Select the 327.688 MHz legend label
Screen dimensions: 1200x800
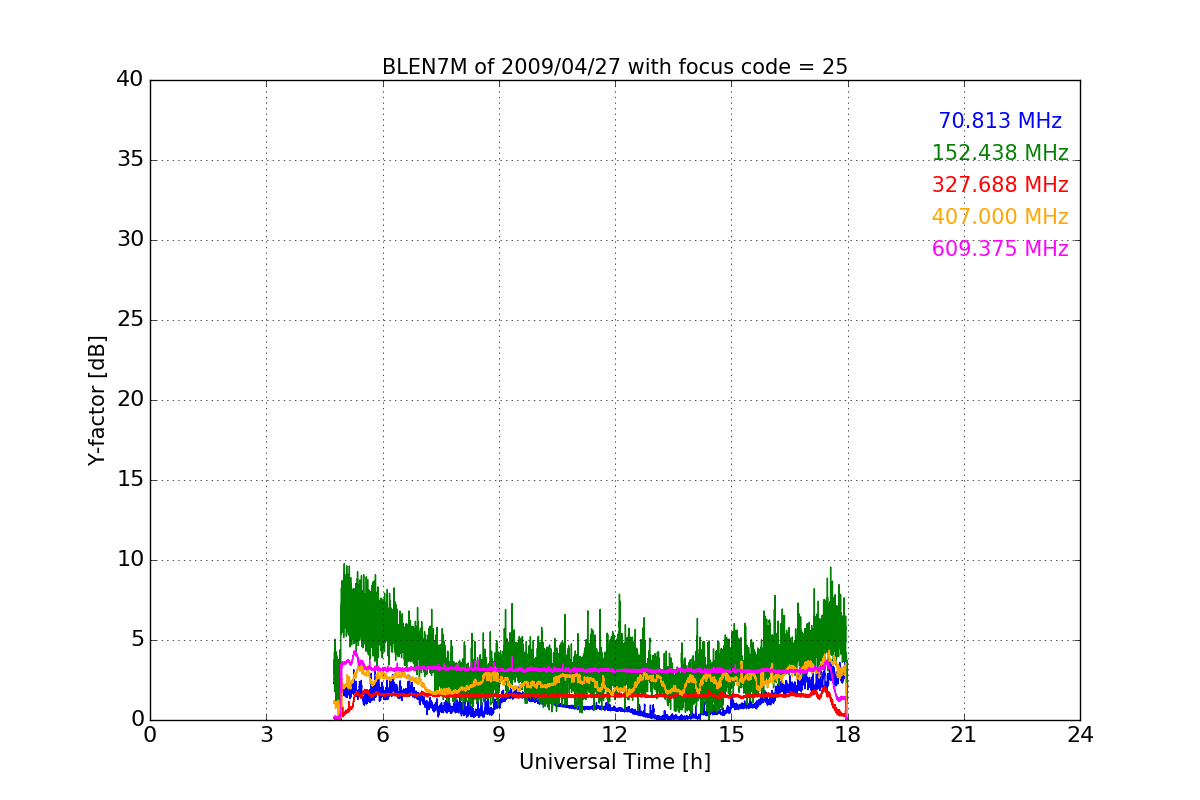1000,185
